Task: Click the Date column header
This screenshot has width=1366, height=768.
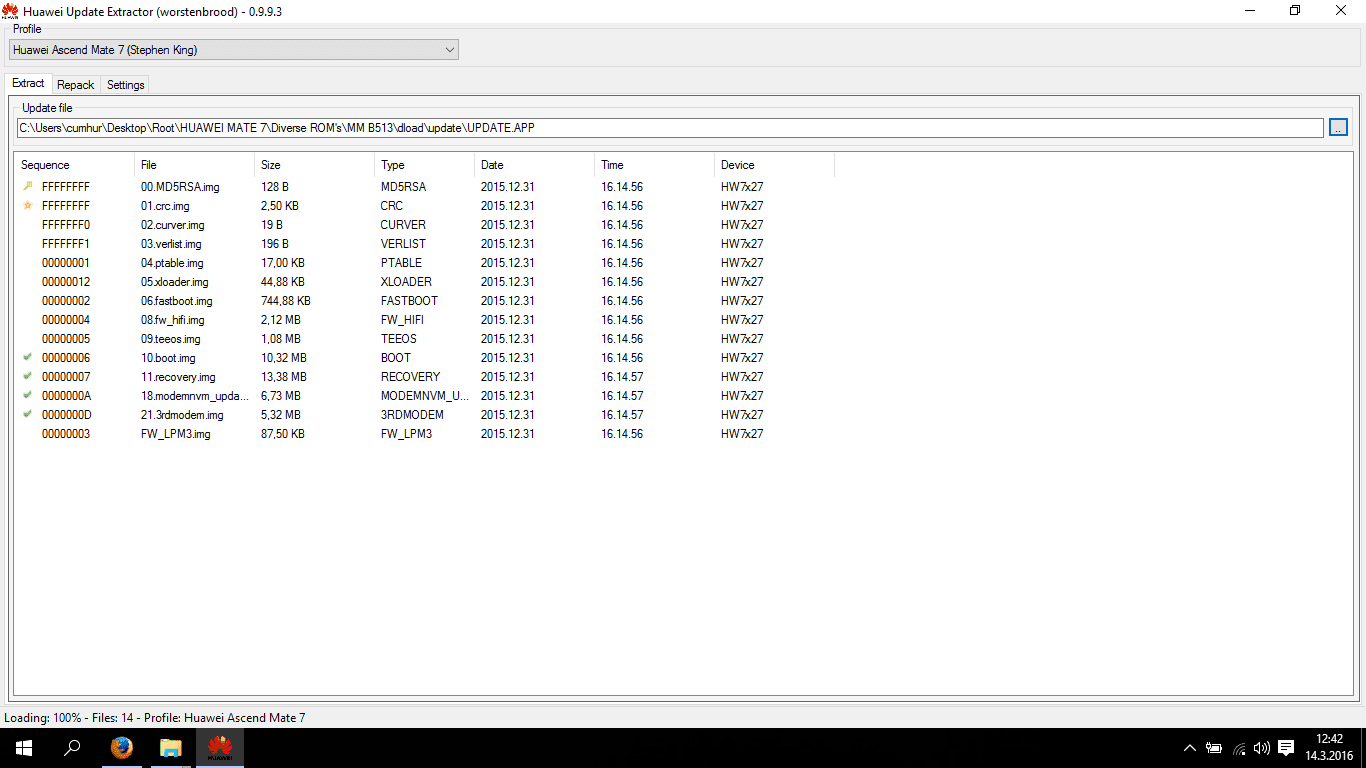Action: click(x=534, y=165)
